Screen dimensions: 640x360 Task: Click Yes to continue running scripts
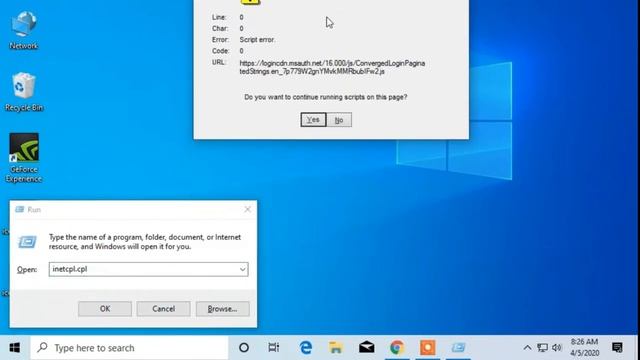tap(313, 120)
